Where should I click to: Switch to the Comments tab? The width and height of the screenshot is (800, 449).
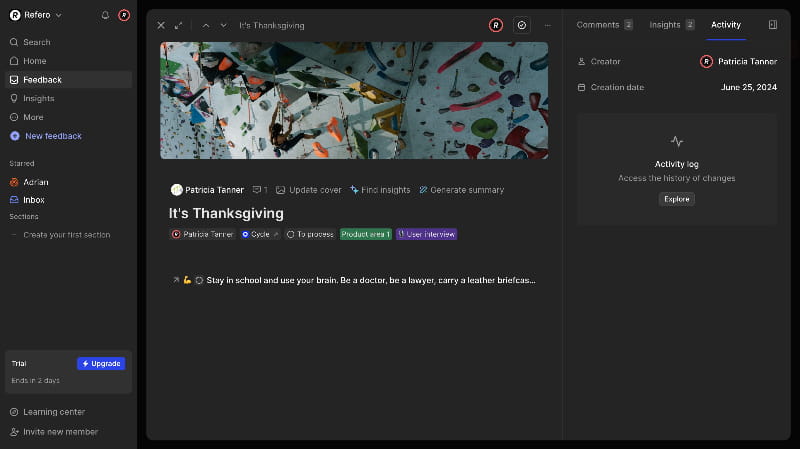pos(605,24)
